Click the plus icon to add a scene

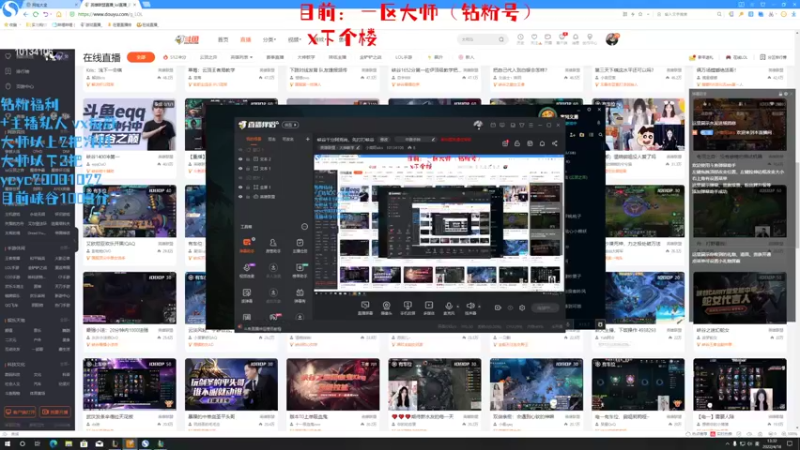pos(308,139)
